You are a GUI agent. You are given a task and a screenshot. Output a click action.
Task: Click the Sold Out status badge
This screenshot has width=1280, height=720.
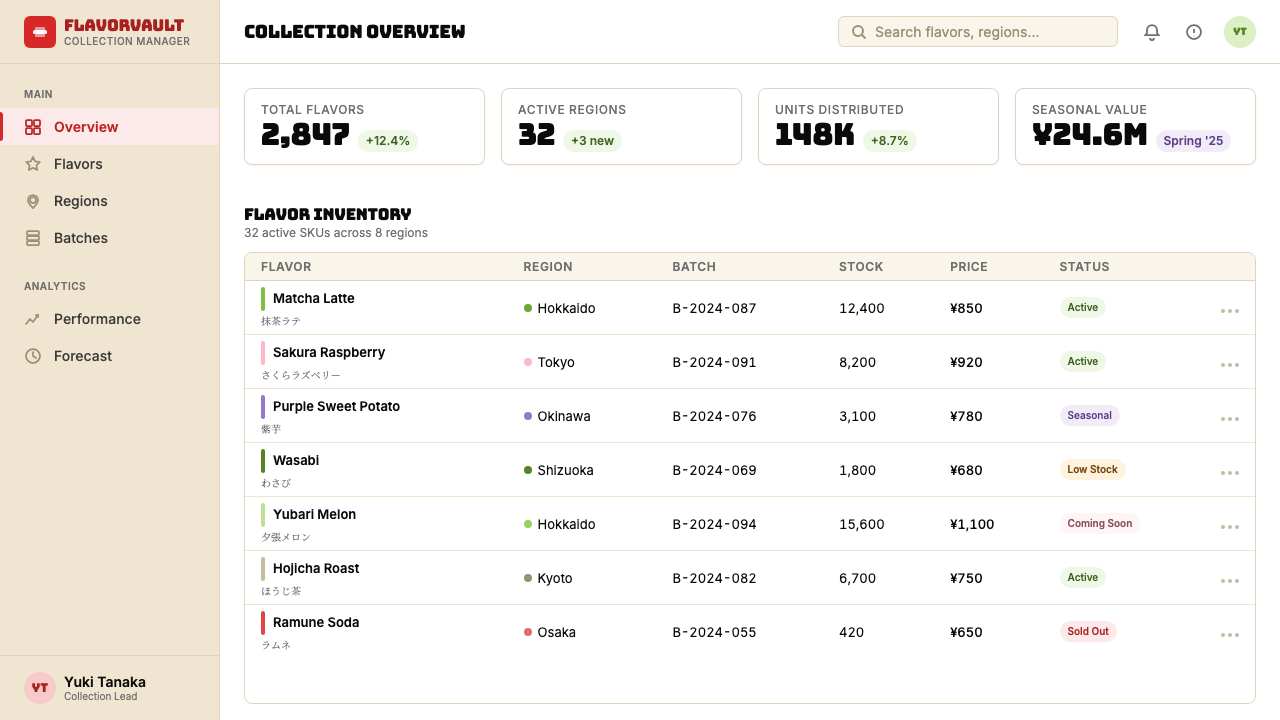click(x=1088, y=632)
